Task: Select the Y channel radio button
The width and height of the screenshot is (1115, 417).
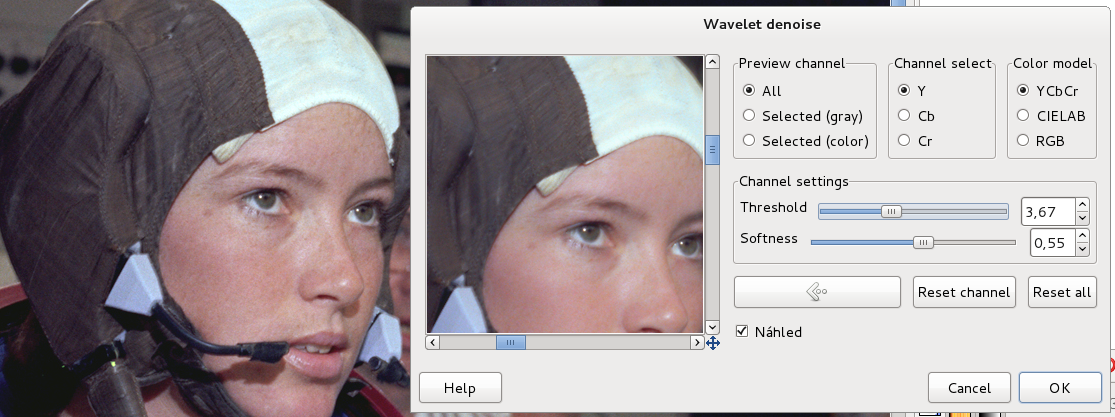Action: pyautogui.click(x=904, y=90)
